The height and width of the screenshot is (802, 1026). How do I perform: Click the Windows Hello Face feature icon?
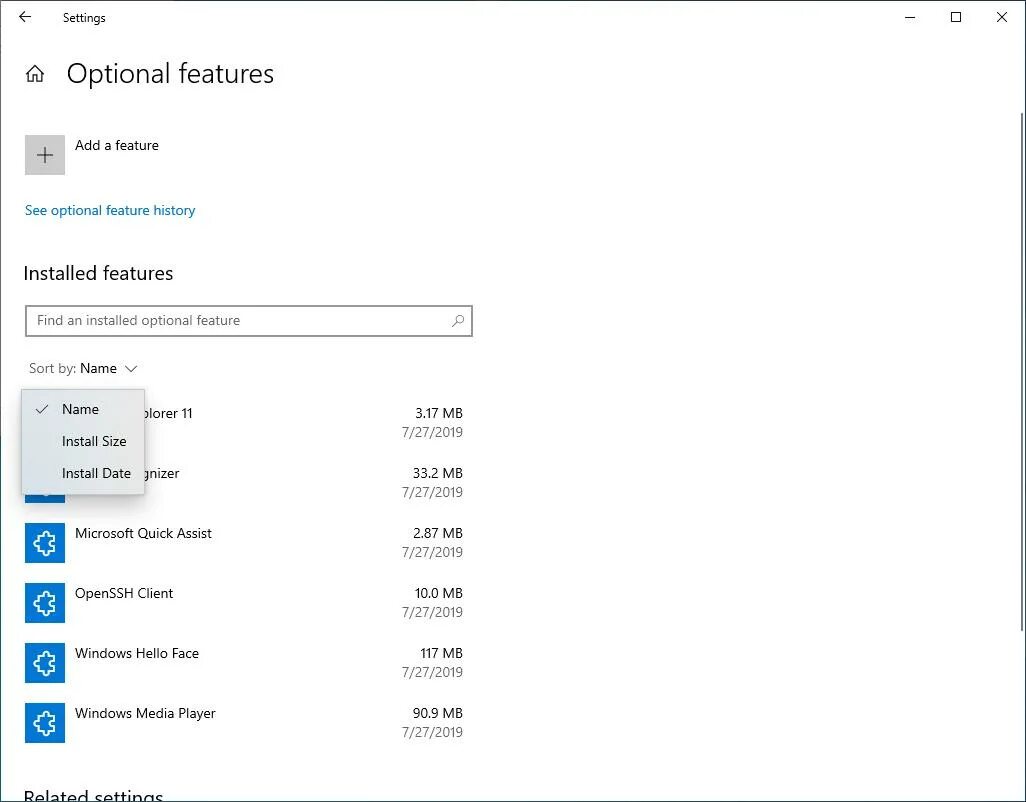coord(45,663)
